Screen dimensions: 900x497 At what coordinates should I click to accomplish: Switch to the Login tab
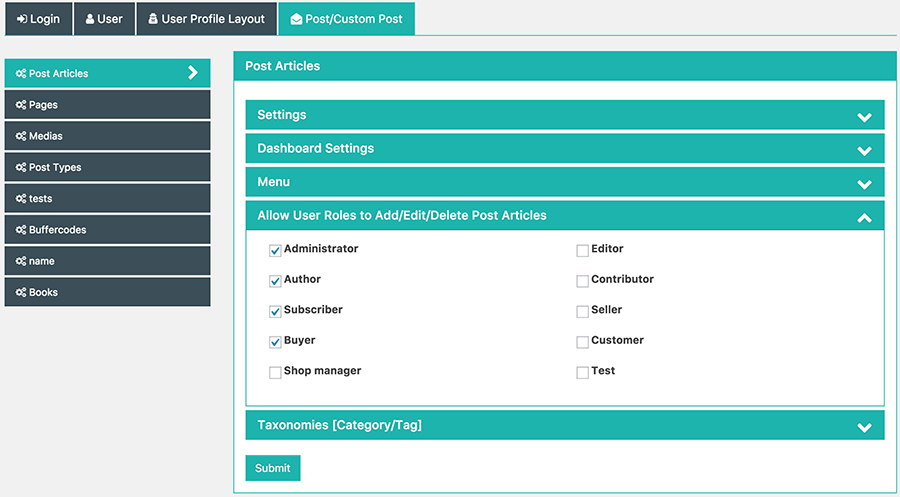pos(38,18)
